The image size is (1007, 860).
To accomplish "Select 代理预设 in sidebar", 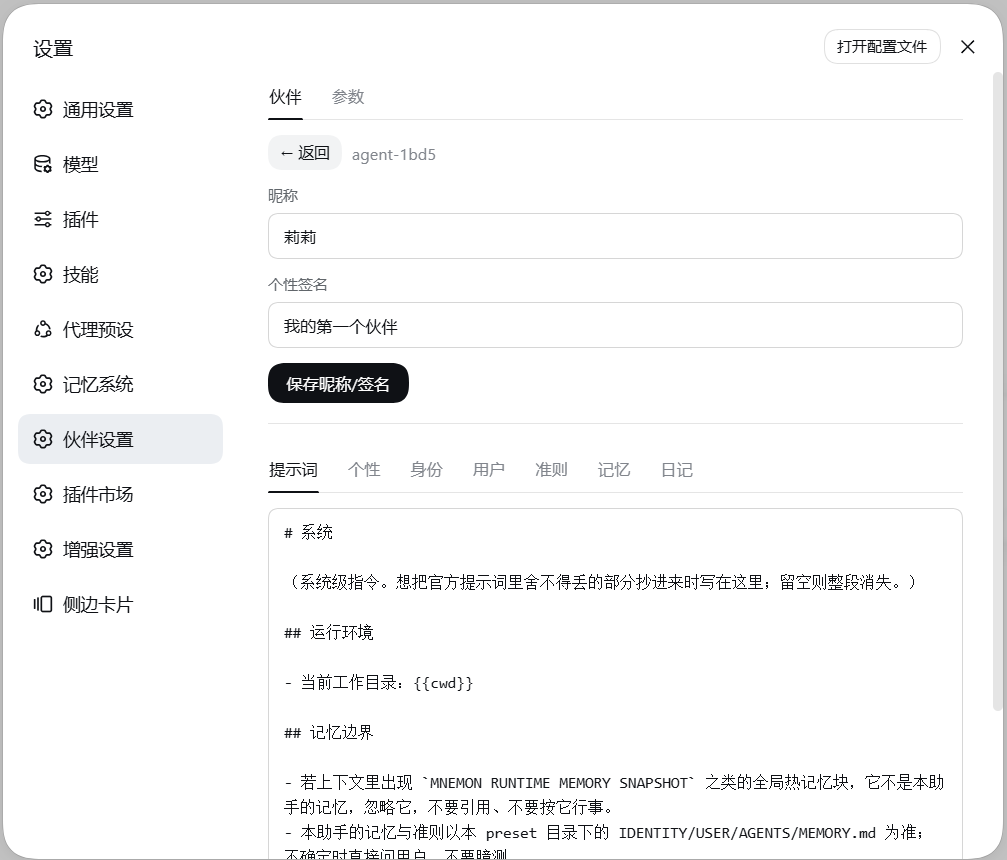I will pos(120,329).
